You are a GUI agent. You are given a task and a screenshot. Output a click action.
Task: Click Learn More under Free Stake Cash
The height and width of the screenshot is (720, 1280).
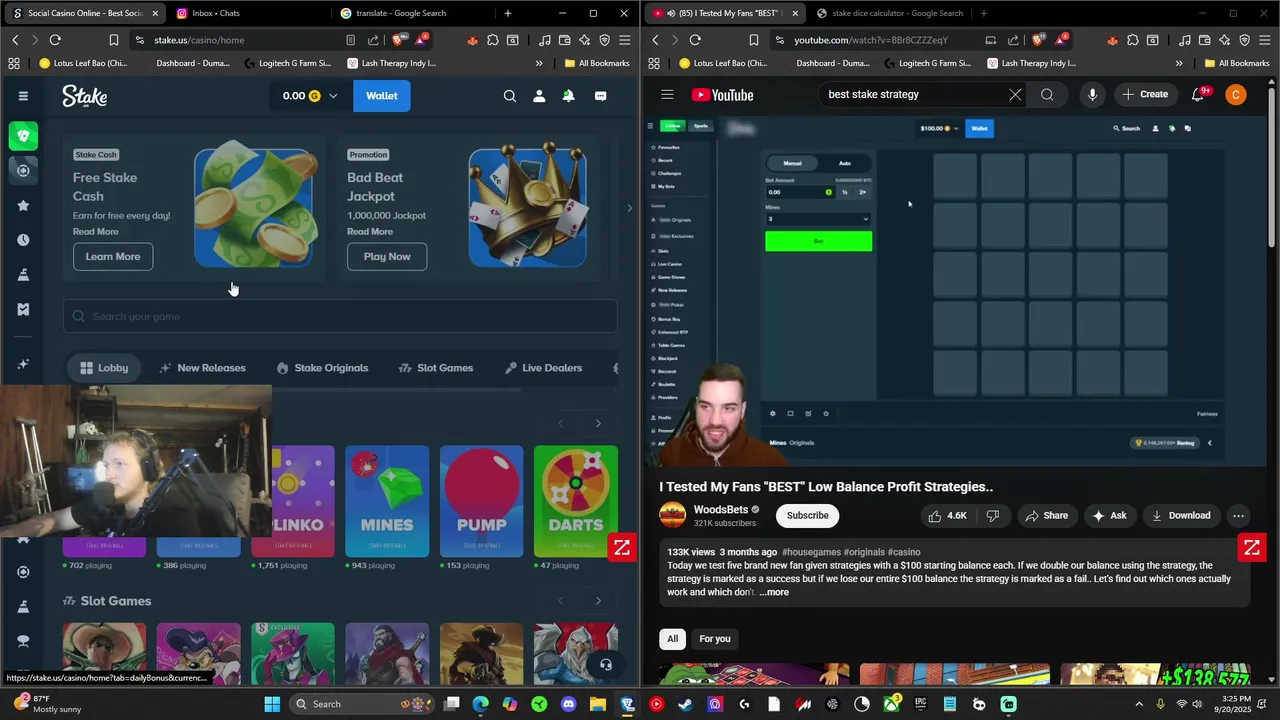(x=113, y=257)
